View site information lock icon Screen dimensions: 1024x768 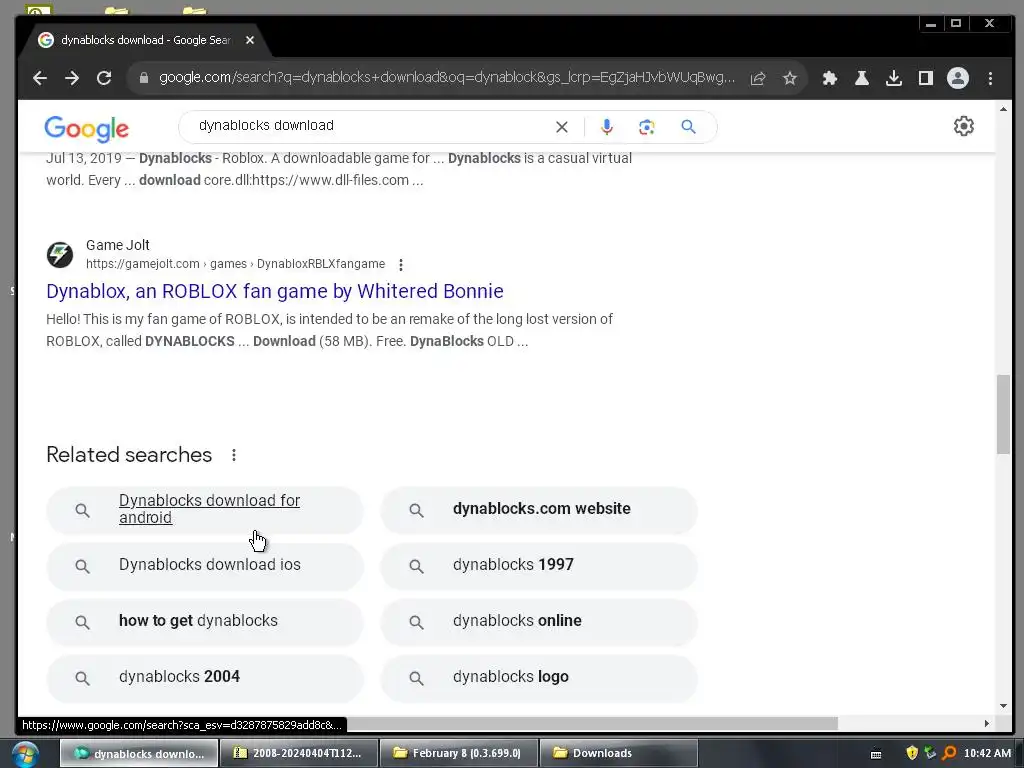tap(144, 78)
